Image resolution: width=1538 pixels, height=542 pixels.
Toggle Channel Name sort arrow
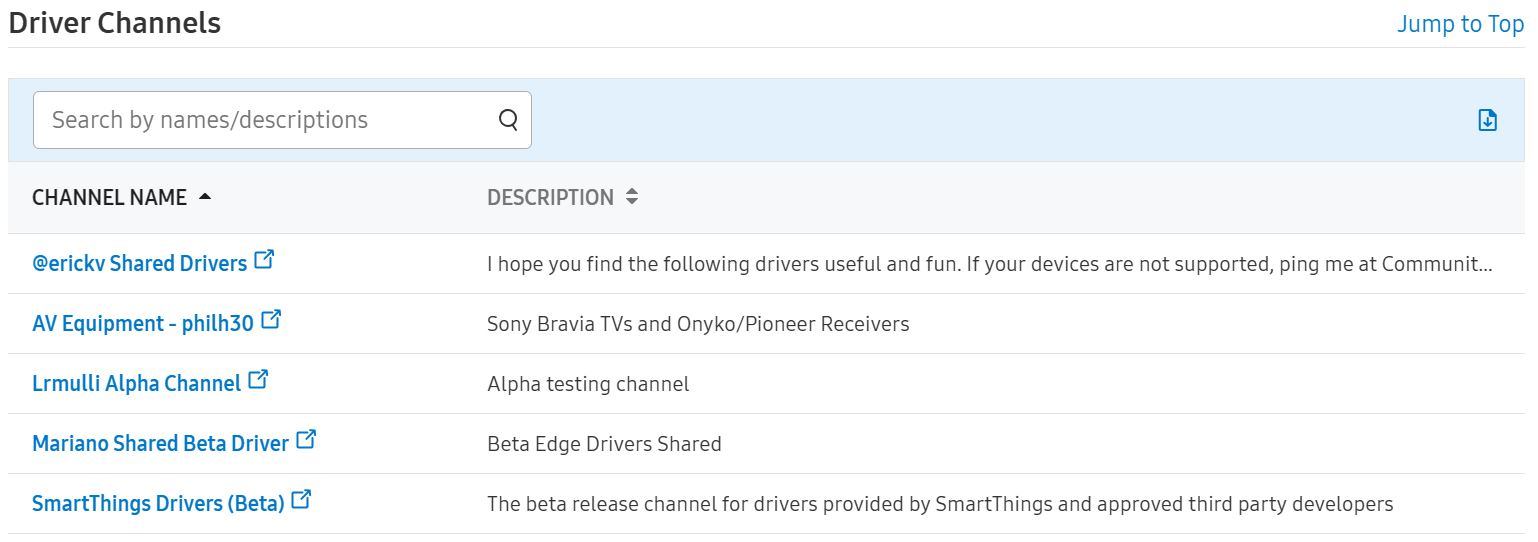click(205, 198)
